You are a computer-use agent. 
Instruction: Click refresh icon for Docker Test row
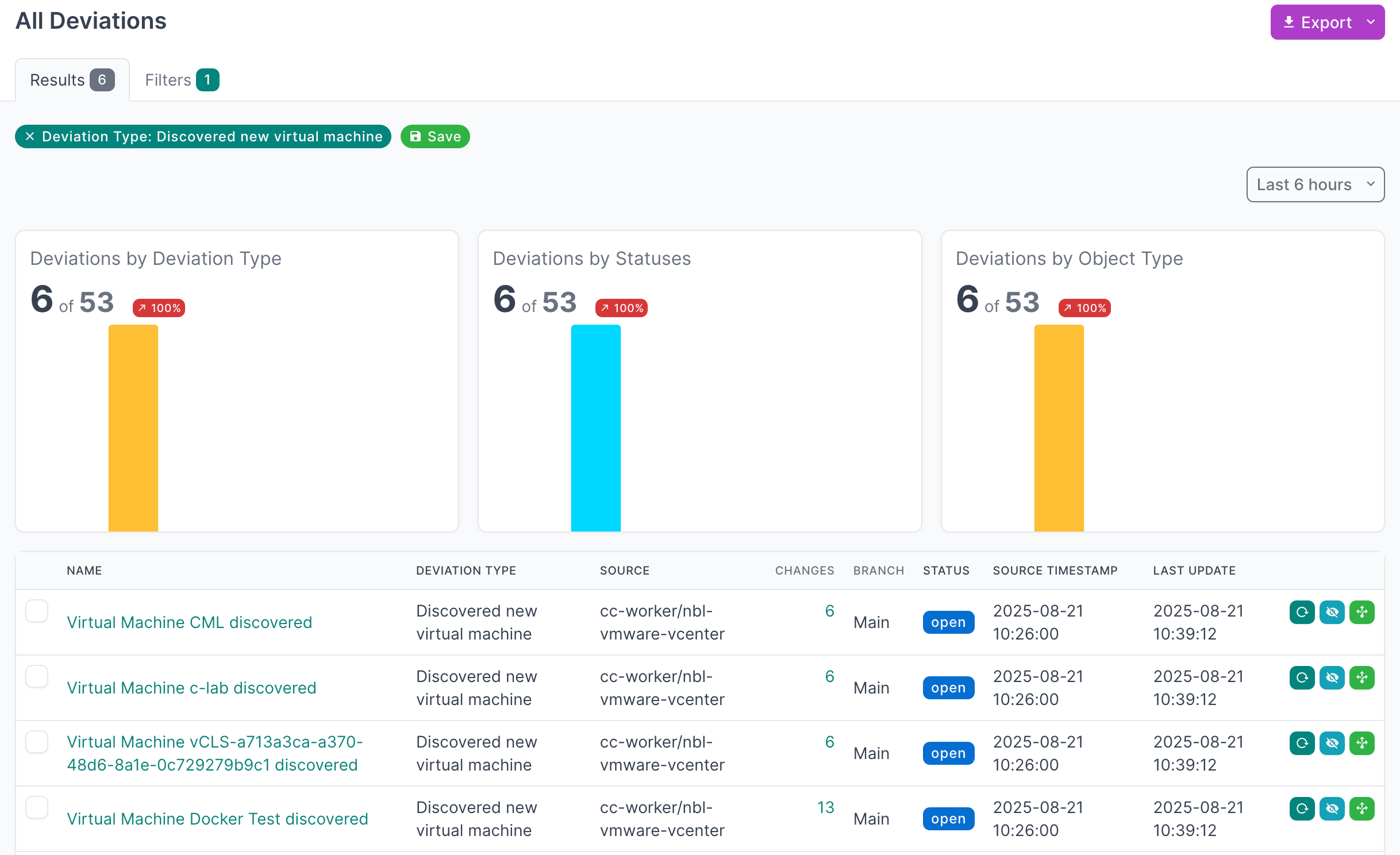click(x=1302, y=808)
